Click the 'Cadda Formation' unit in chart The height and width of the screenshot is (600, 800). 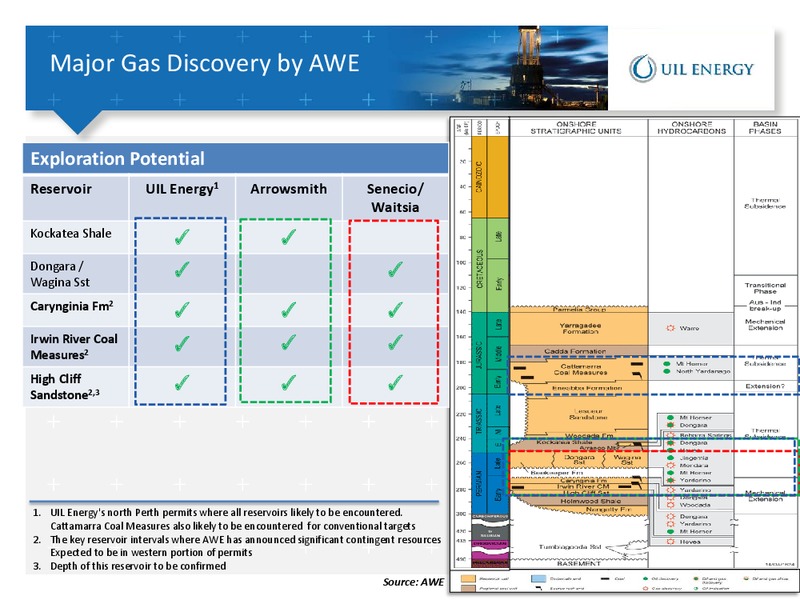point(575,351)
